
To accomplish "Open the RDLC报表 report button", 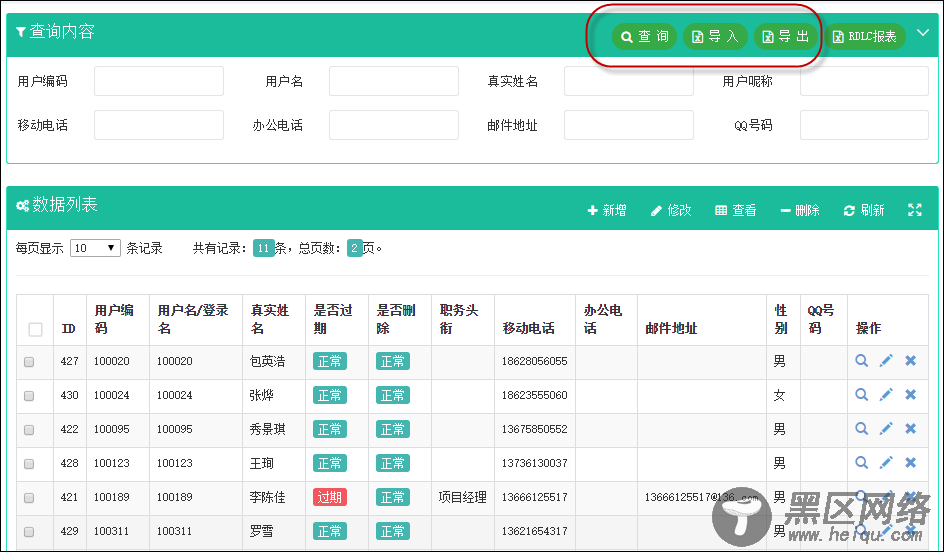I will [x=865, y=37].
